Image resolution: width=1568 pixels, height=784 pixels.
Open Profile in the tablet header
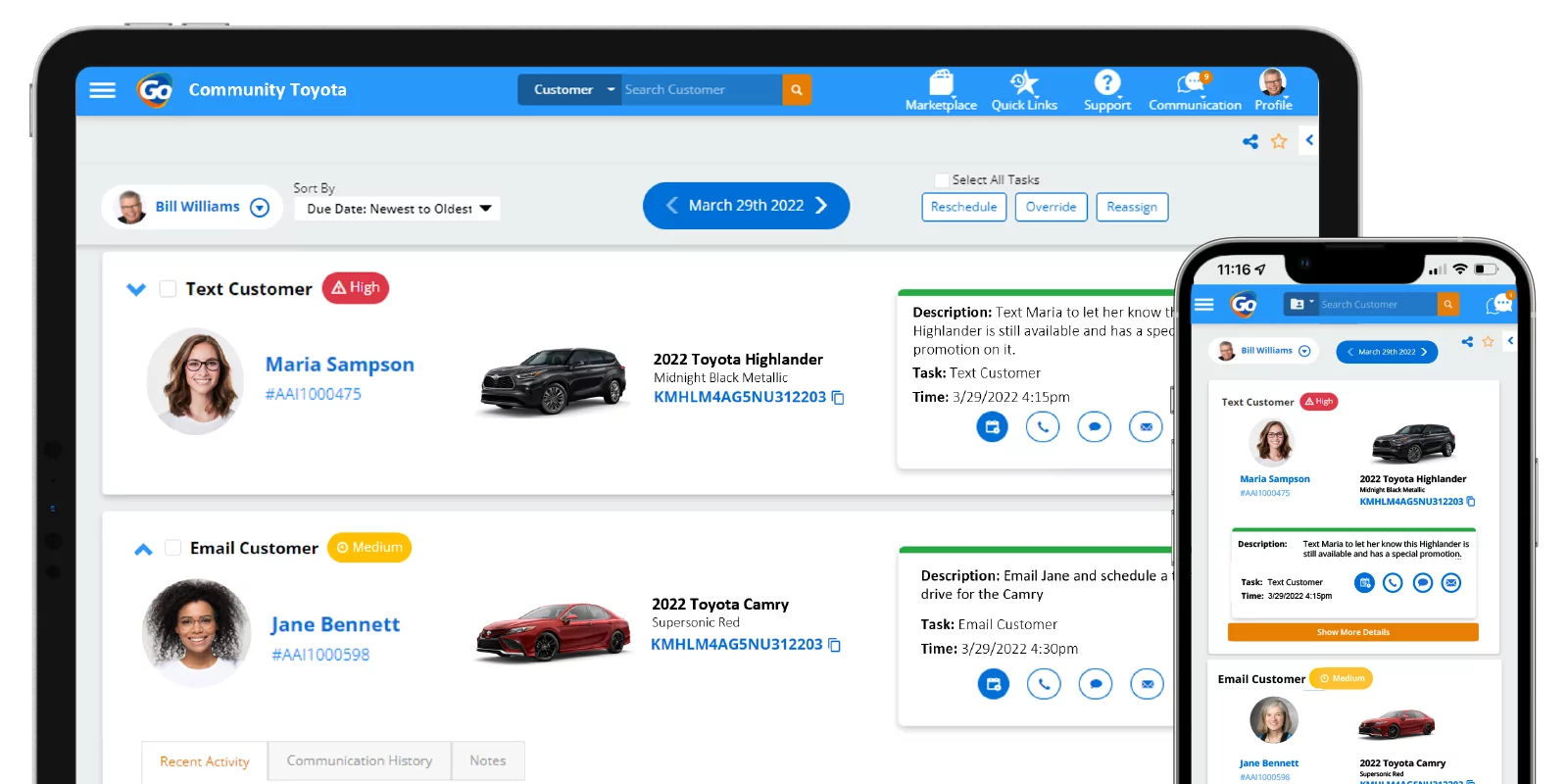[1273, 90]
